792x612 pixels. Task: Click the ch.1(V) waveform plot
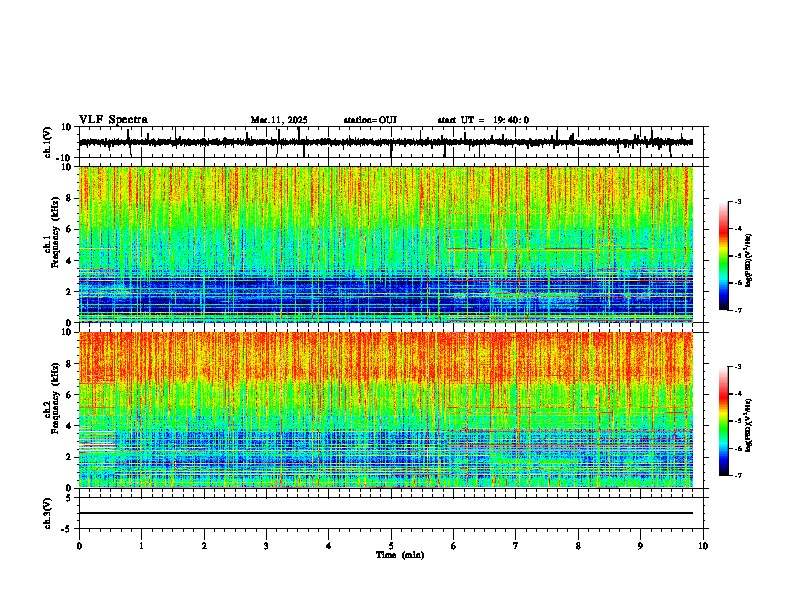tap(386, 142)
